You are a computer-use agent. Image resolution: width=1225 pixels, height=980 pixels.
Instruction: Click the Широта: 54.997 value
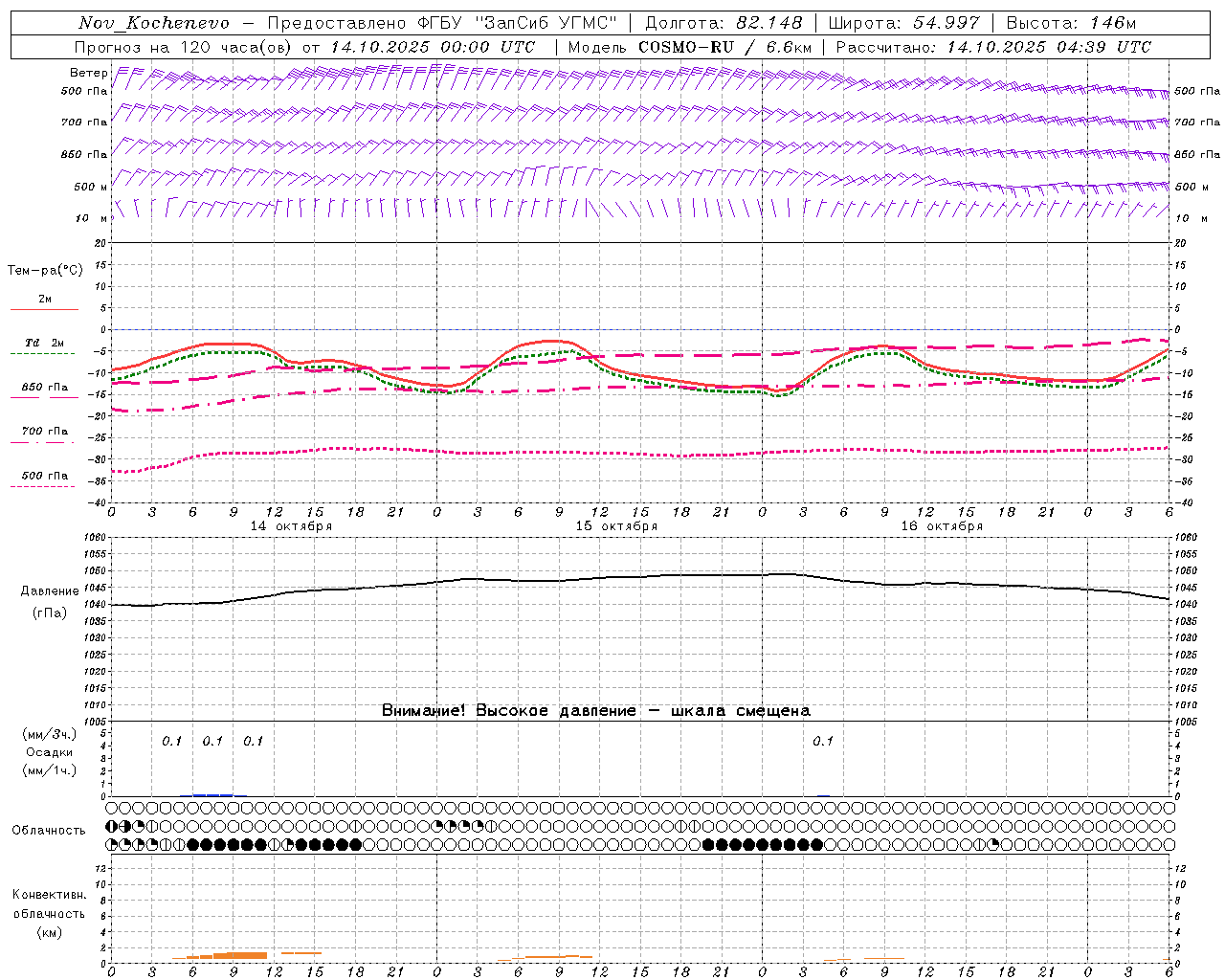pos(904,23)
